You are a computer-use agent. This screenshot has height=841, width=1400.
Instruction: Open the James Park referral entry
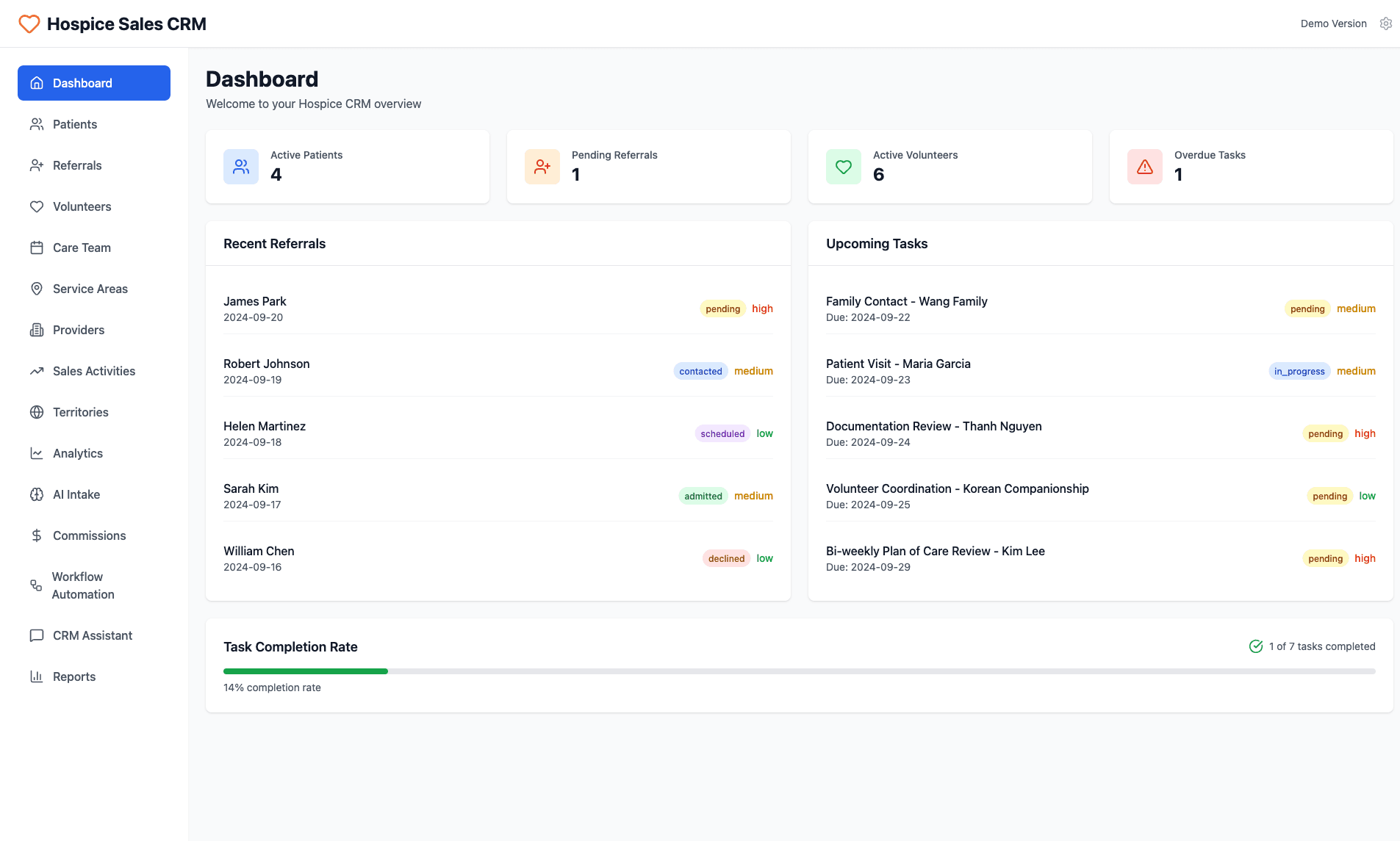pyautogui.click(x=498, y=308)
